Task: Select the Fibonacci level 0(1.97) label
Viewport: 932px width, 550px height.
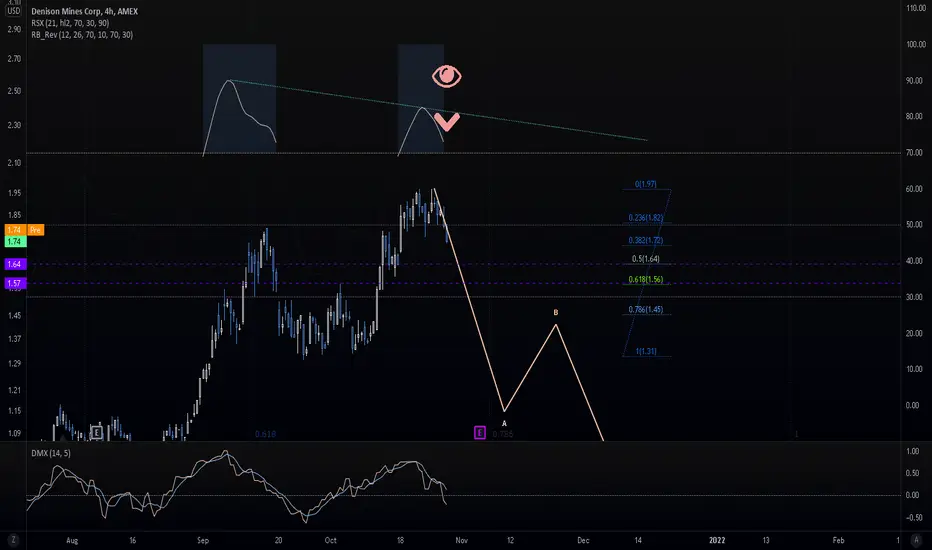Action: coord(646,184)
